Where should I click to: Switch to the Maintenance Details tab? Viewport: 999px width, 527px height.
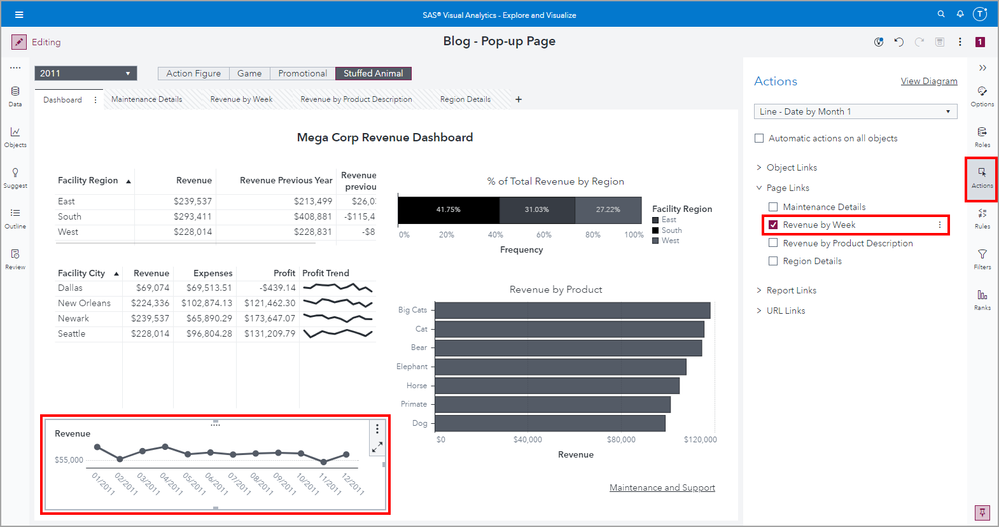pyautogui.click(x=147, y=99)
